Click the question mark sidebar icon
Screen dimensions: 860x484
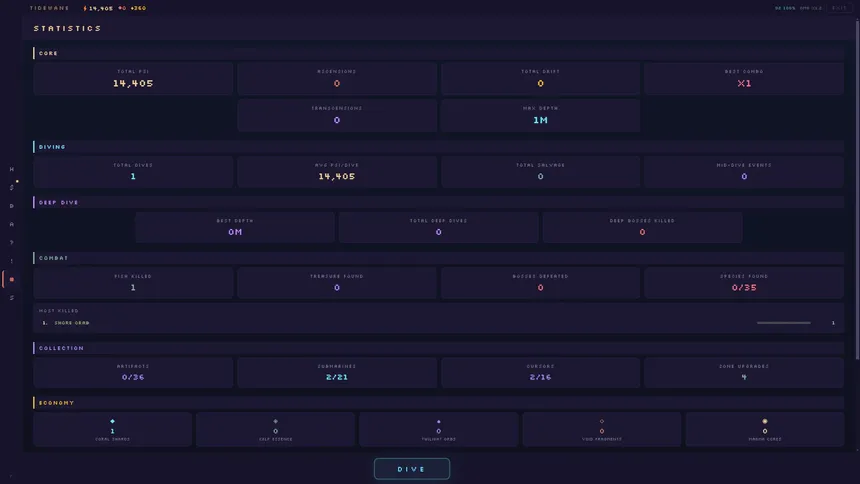[x=12, y=242]
